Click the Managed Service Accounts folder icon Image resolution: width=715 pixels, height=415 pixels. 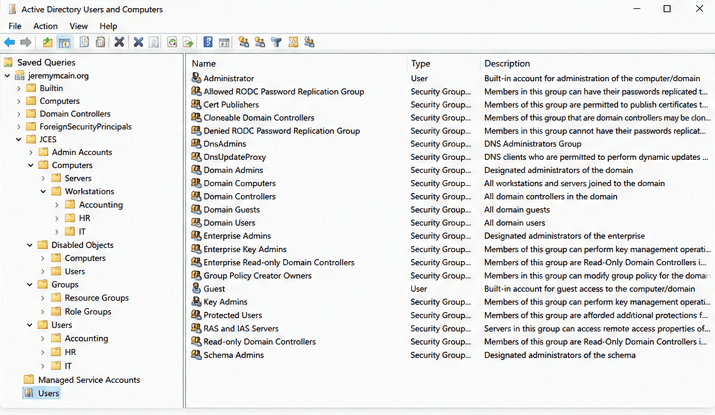pos(29,379)
